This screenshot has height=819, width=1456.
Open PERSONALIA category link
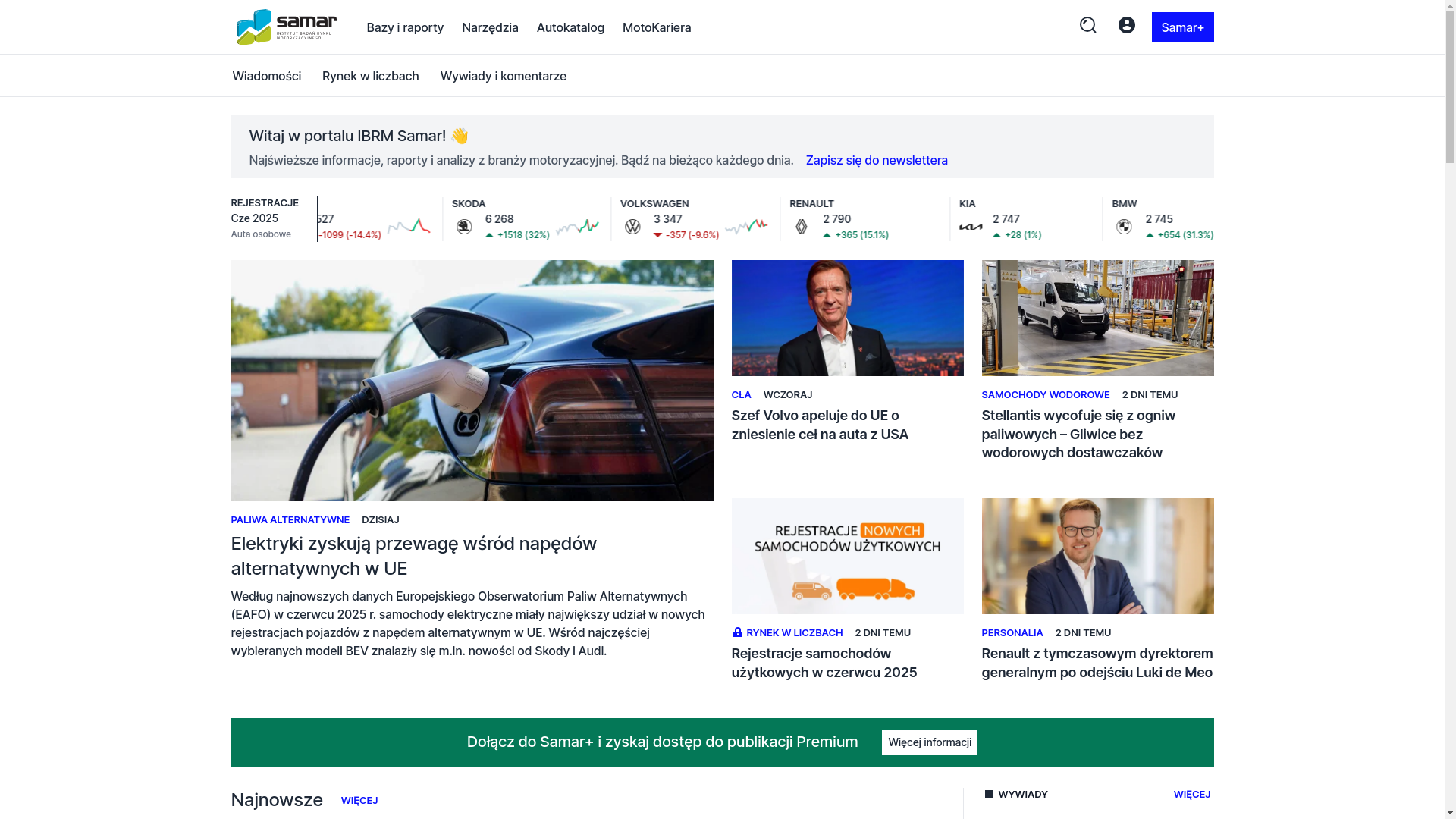1012,632
